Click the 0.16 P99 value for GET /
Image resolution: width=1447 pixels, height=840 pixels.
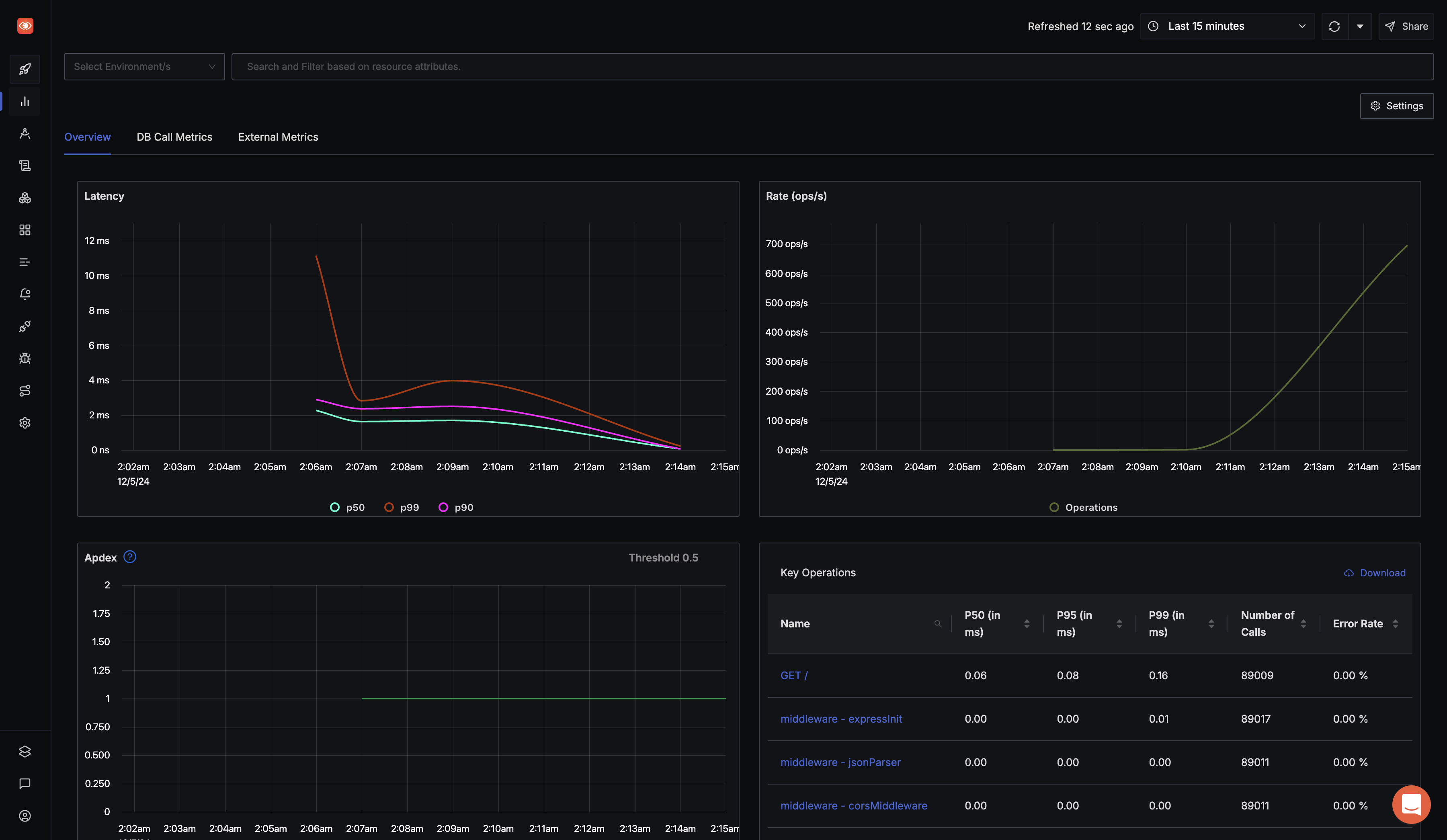coord(1158,676)
